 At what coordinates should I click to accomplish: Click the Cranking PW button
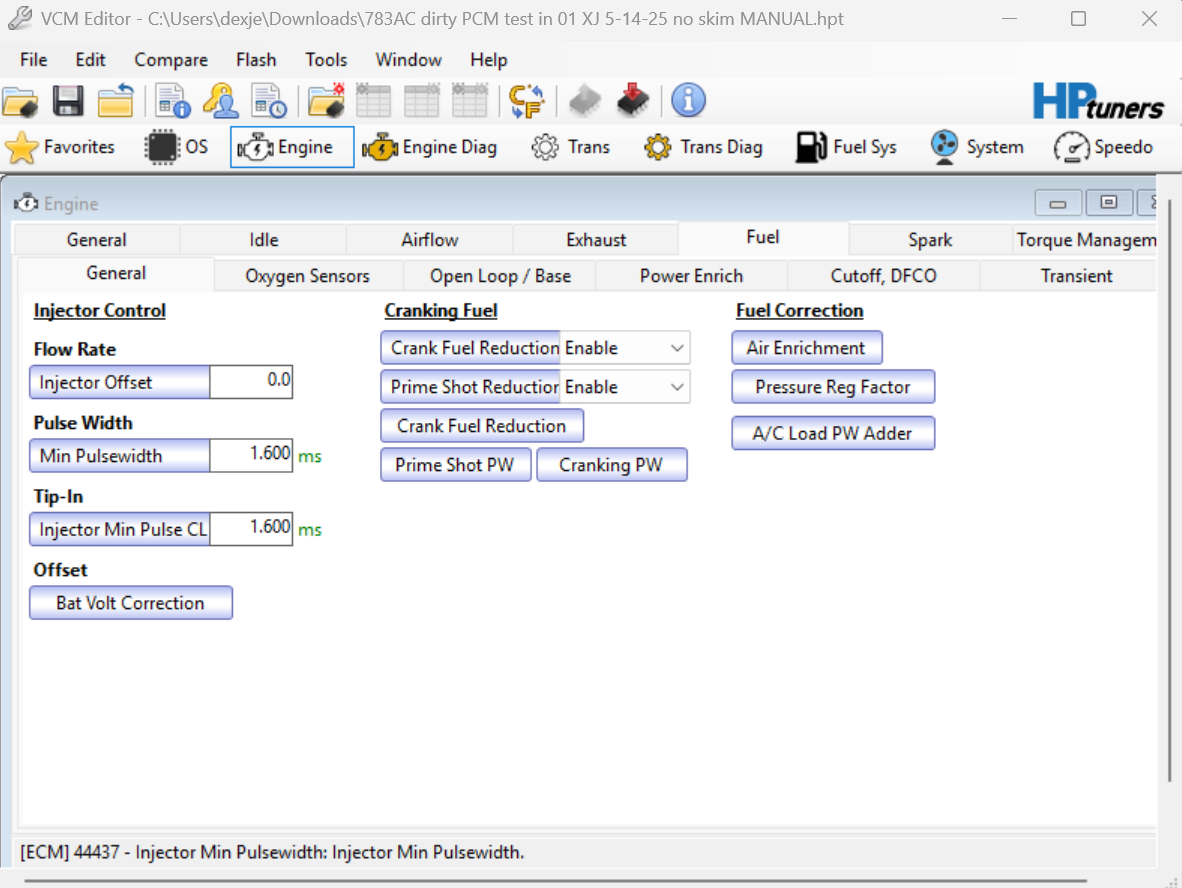point(611,465)
